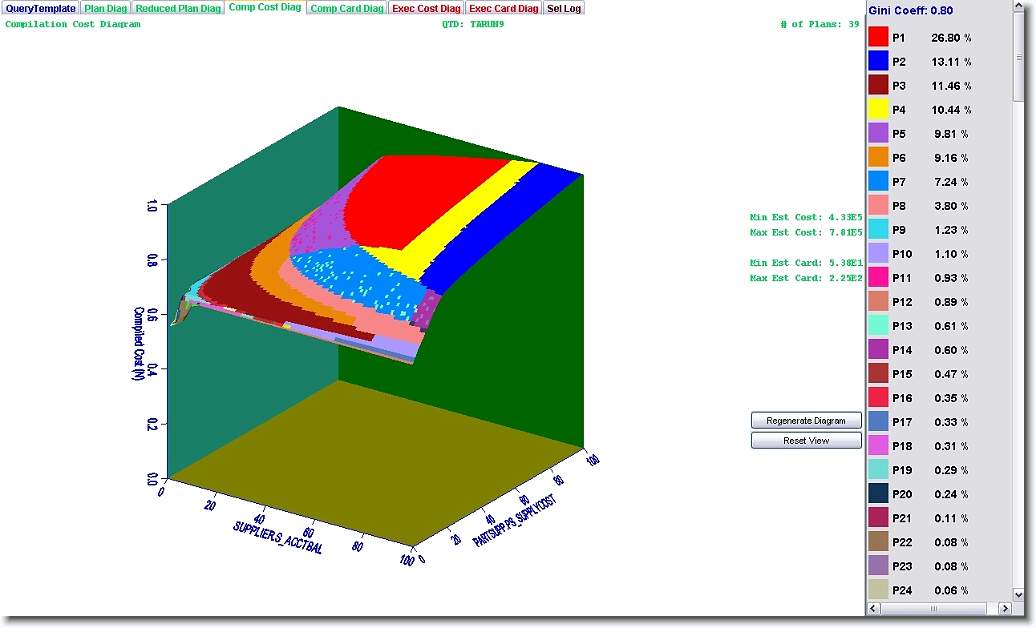Screen dimensions: 1036x628
Task: Go to the Exec Cost Diag tab
Action: (x=426, y=8)
